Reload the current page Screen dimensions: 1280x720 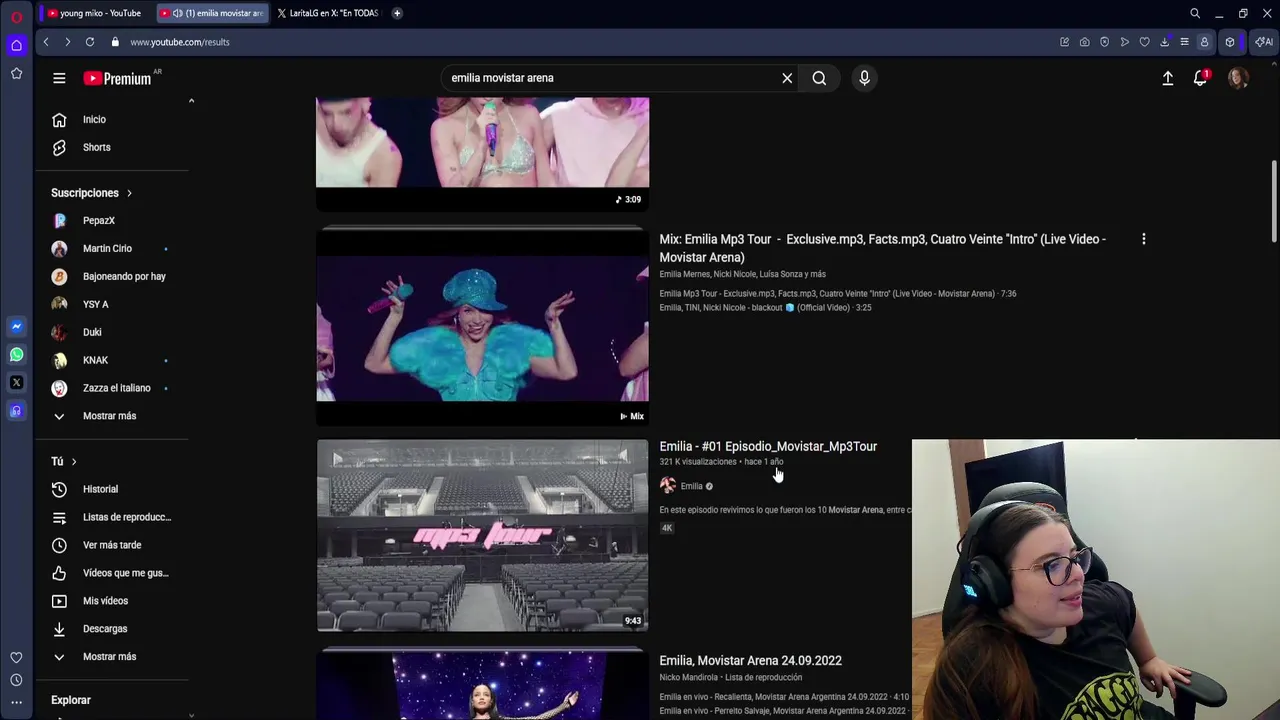pyautogui.click(x=90, y=42)
